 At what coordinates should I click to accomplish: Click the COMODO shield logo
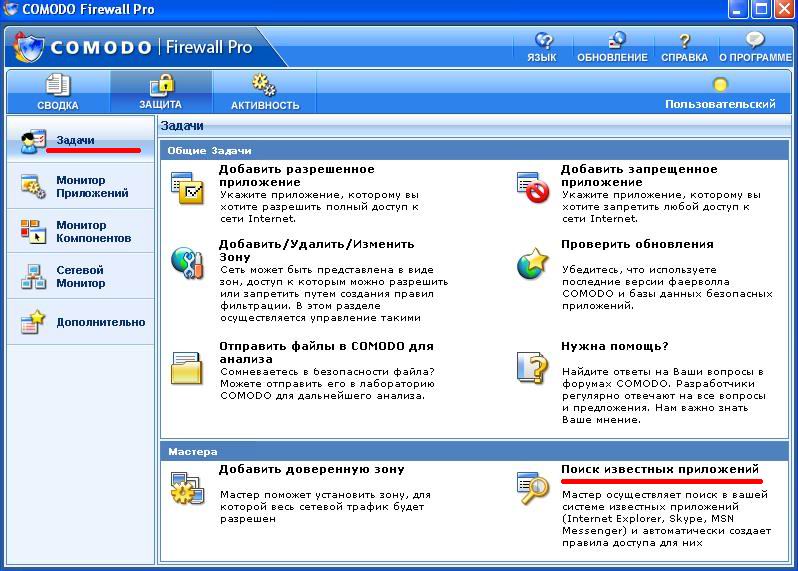[30, 48]
